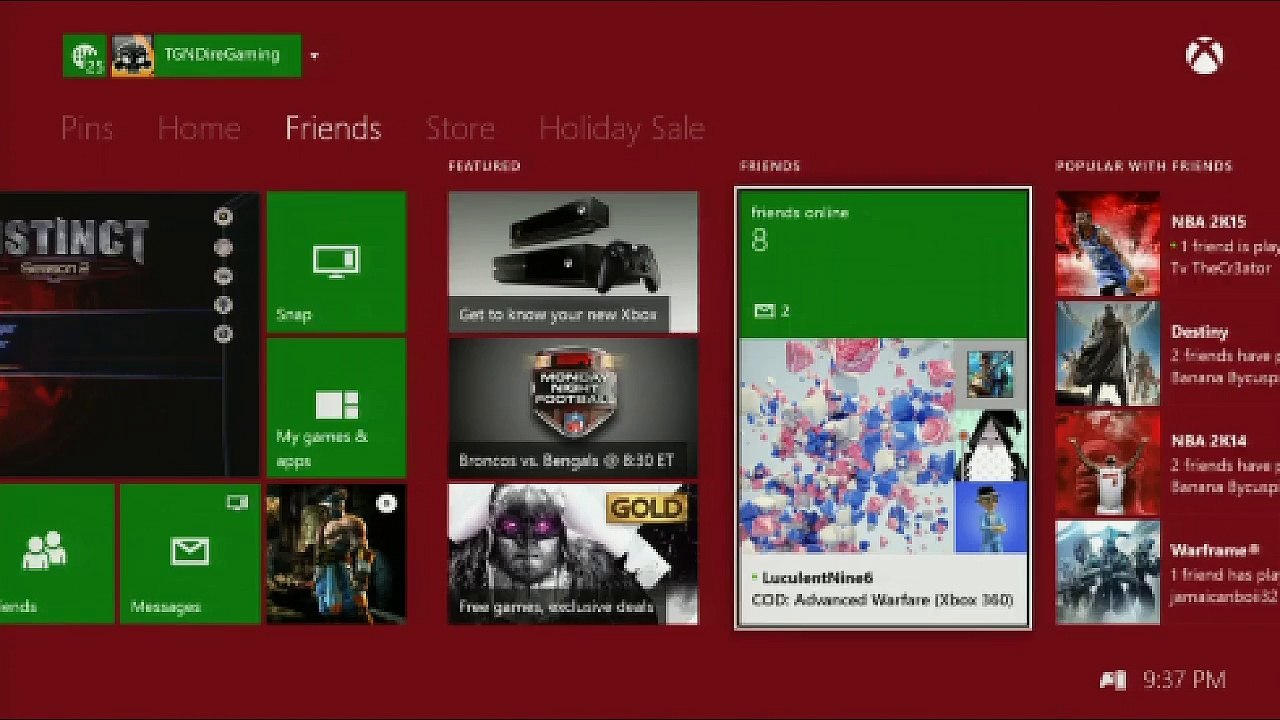Click the Warframe title text

(1215, 550)
